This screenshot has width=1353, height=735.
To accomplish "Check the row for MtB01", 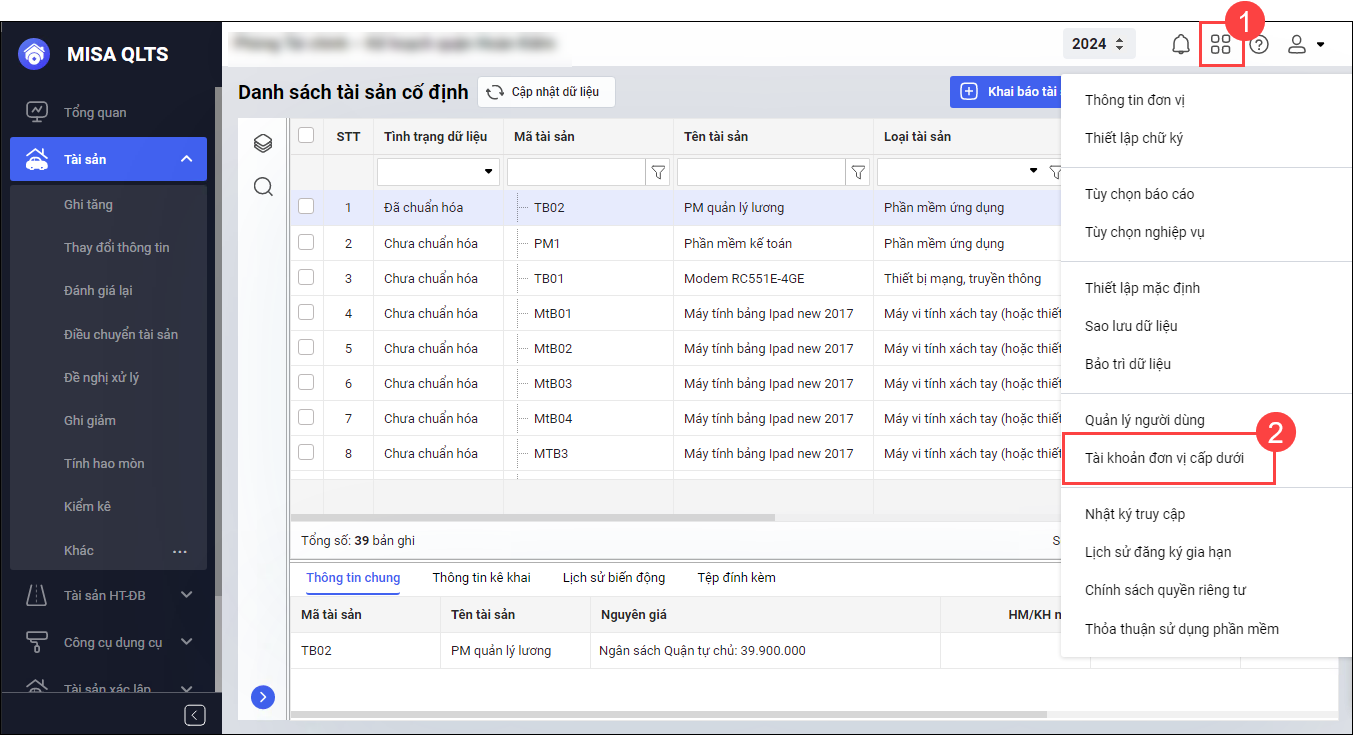I will [306, 312].
